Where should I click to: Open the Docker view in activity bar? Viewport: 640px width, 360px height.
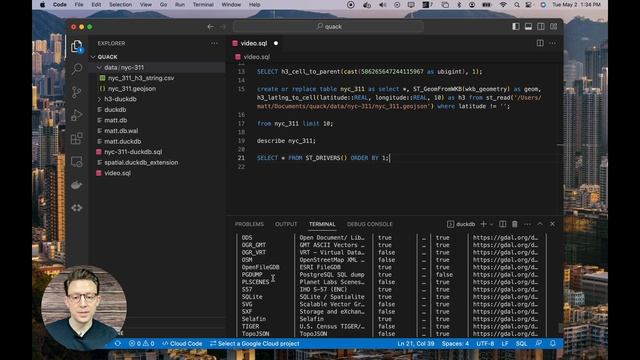pos(77,185)
